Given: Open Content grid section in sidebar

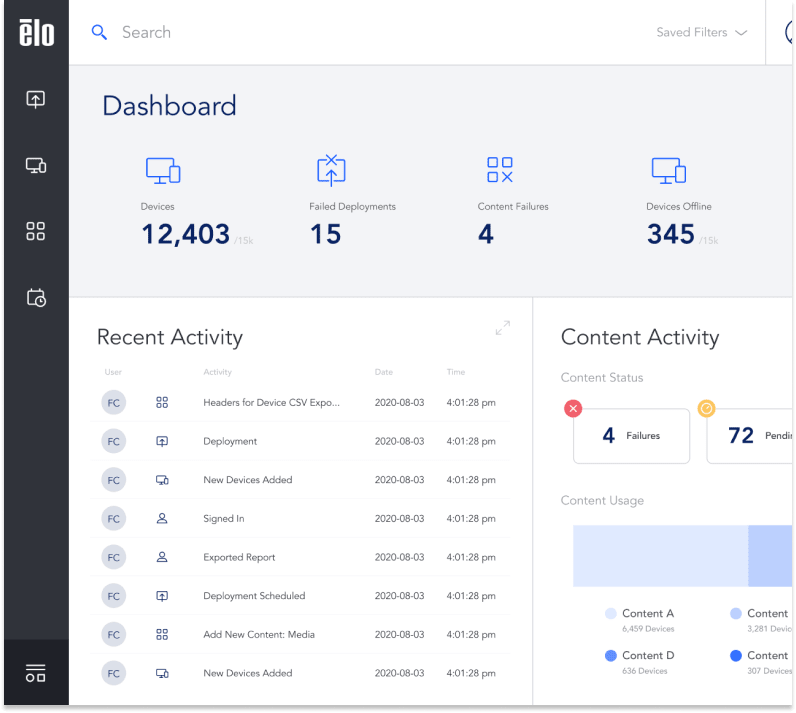Looking at the screenshot, I should coord(36,231).
